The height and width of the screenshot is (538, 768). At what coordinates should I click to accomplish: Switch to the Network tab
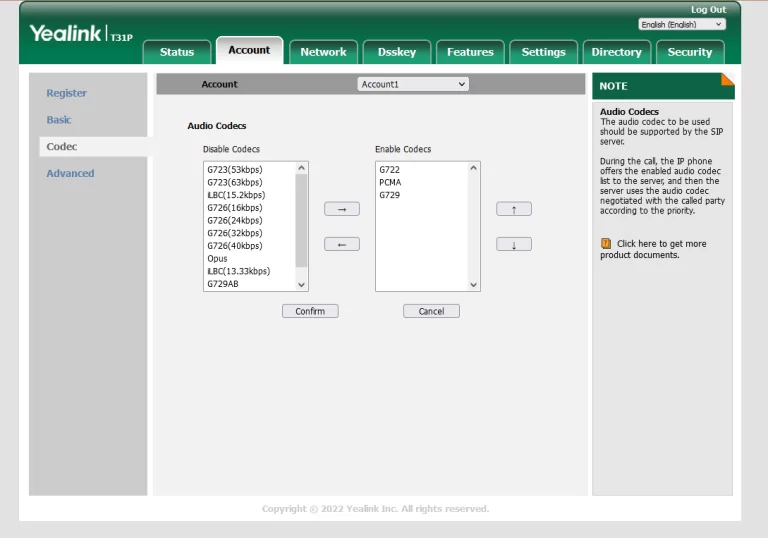point(323,52)
